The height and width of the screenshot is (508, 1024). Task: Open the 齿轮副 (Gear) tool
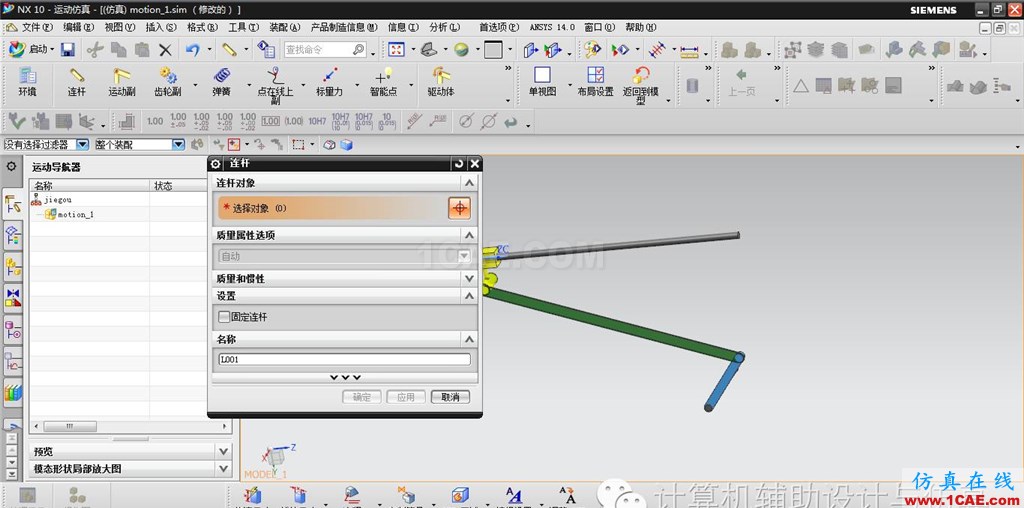(x=168, y=81)
